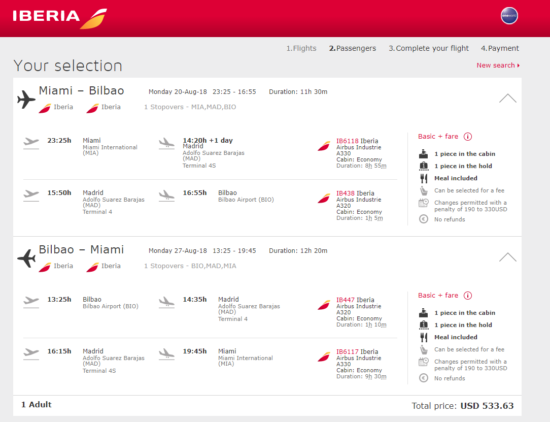
Task: Collapse the Miami – Bilbao flight details
Action: 508,99
